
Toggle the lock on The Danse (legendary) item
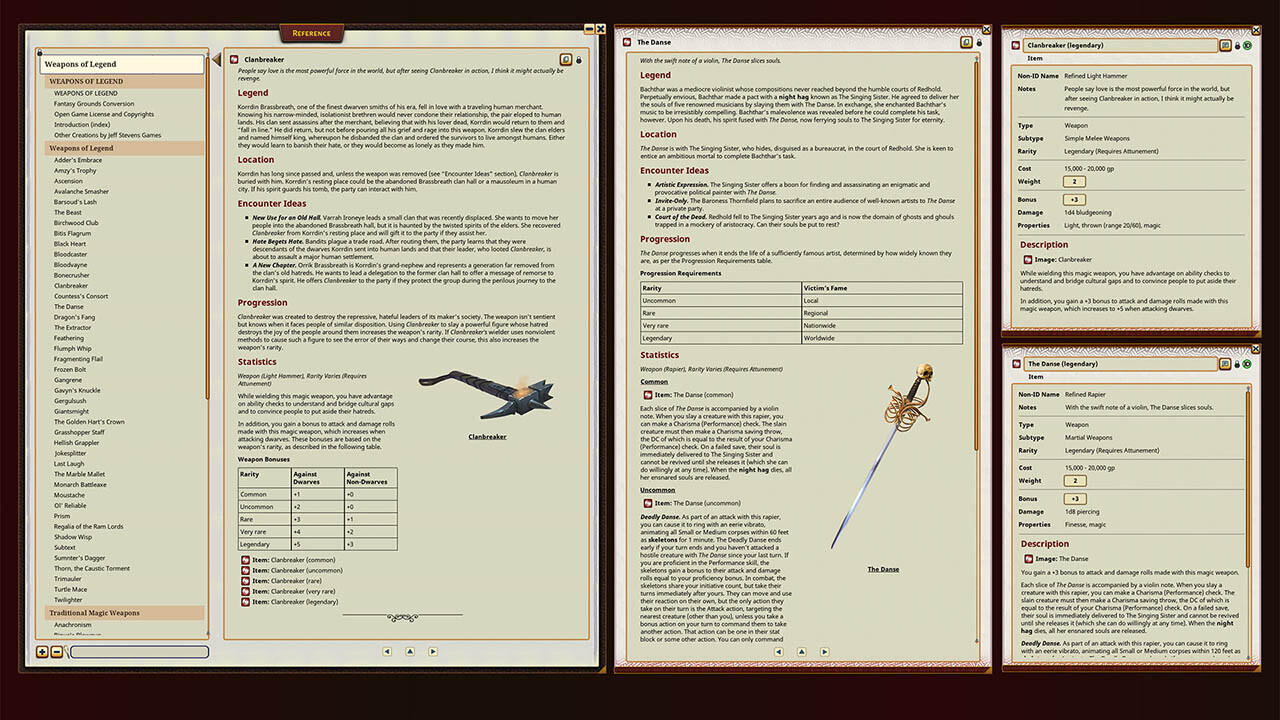(1238, 364)
